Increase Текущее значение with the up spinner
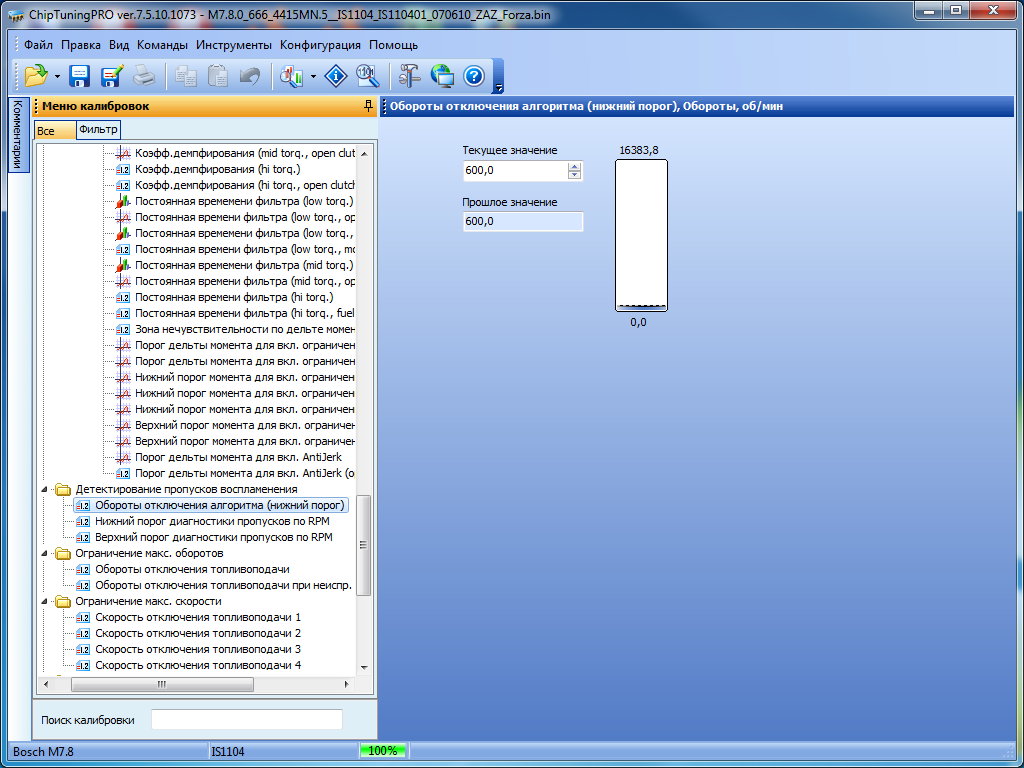Viewport: 1024px width, 768px height. 574,167
